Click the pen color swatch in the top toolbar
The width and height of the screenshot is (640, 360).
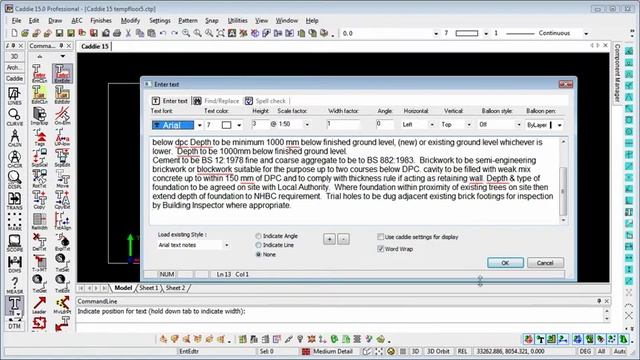pos(467,33)
